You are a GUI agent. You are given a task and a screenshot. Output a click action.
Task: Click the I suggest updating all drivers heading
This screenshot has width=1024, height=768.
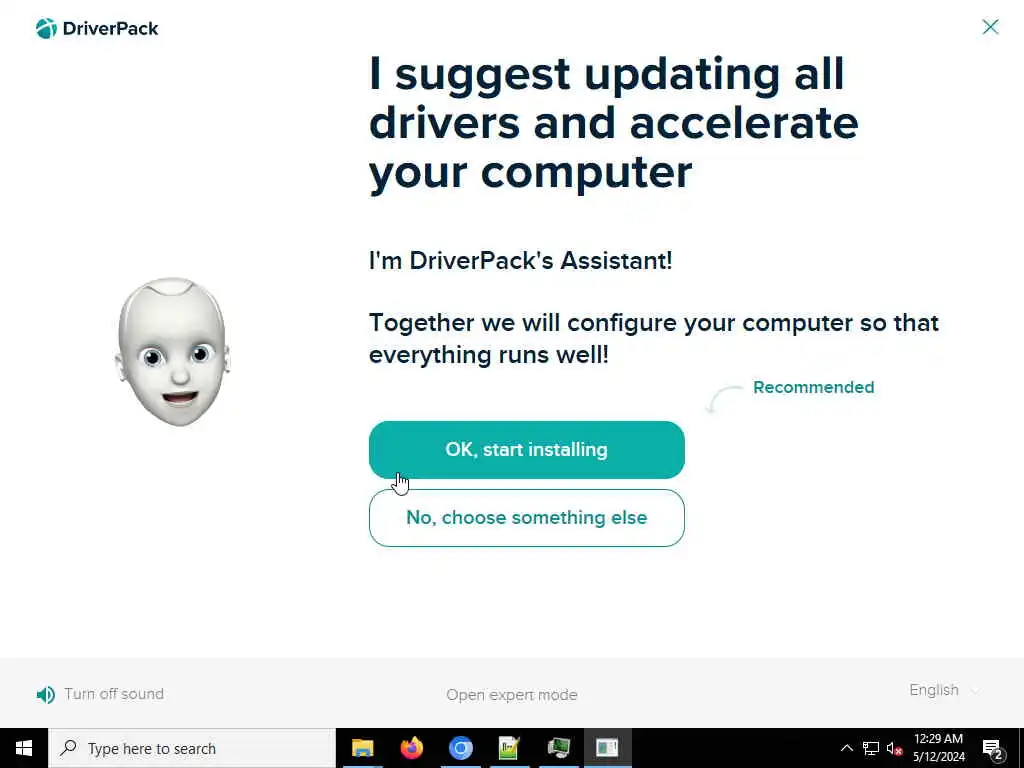tap(614, 123)
